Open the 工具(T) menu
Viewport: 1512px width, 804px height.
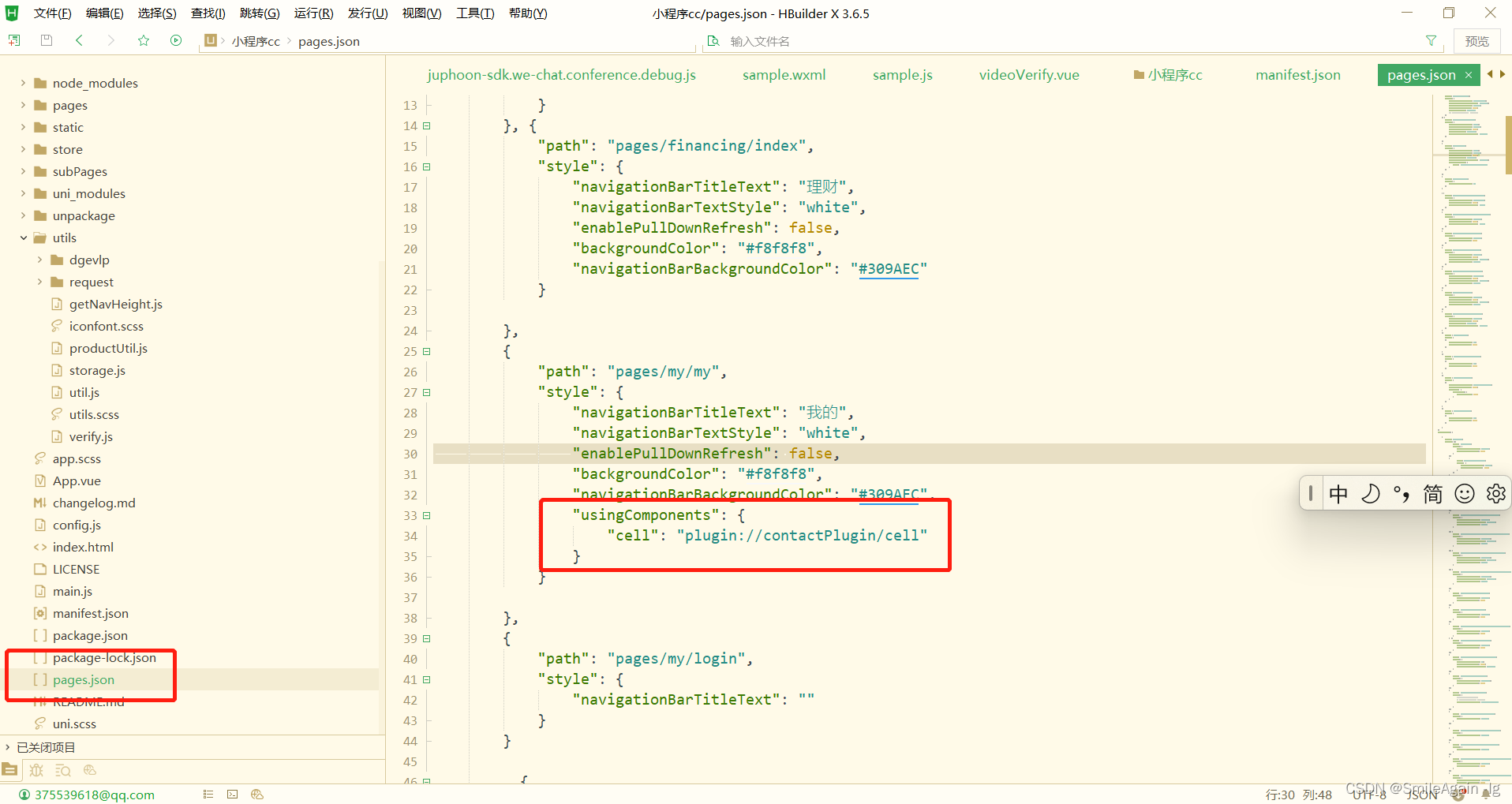tap(475, 13)
